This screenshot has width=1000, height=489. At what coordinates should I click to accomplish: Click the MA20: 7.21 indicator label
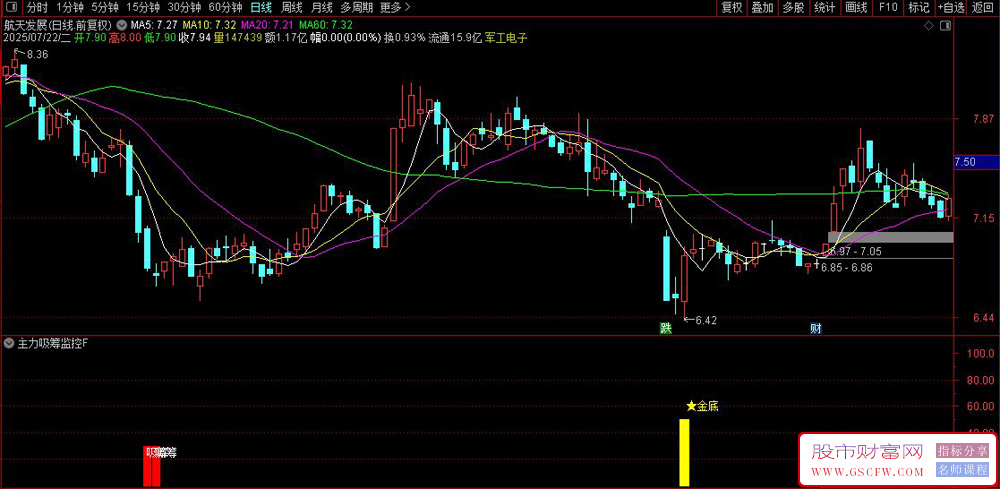point(267,25)
